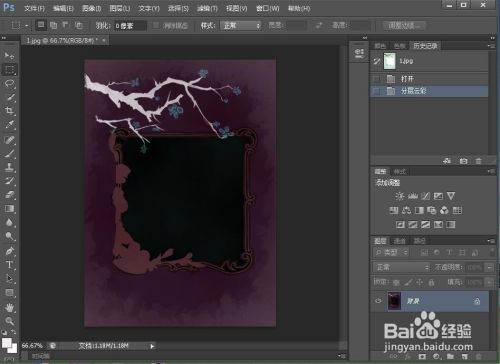Click the Color Balance scales icon
This screenshot has height=364, width=500.
click(x=406, y=210)
